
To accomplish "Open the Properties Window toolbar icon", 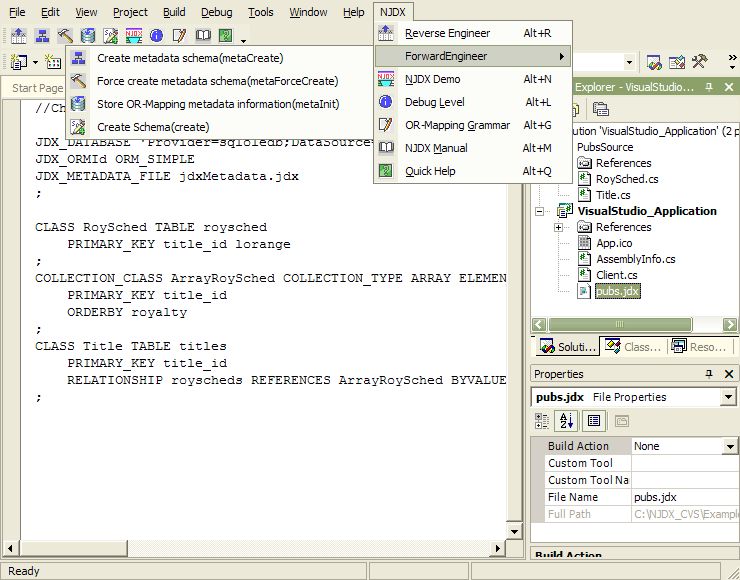I will click(677, 62).
